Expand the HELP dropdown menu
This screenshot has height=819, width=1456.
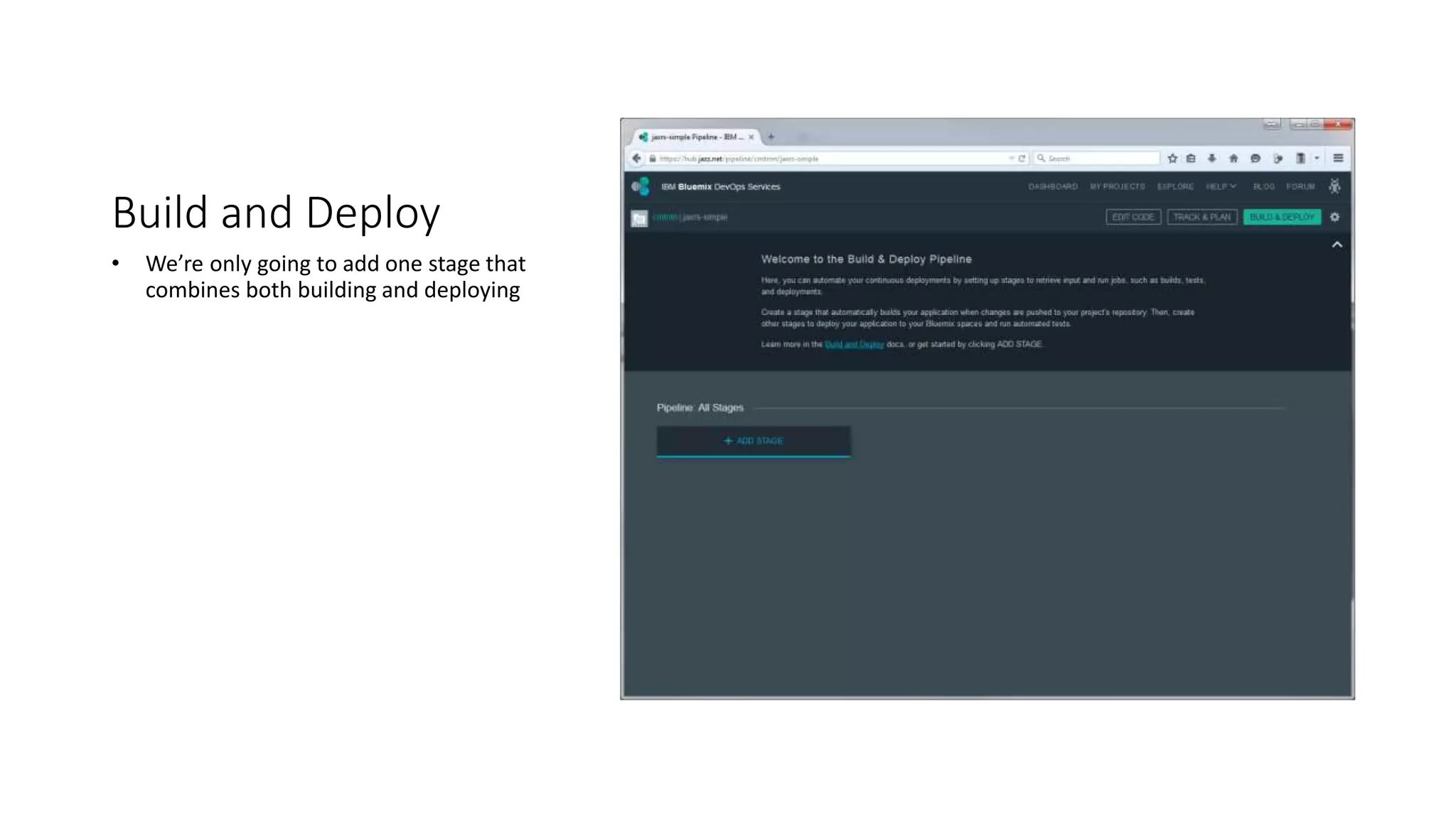[x=1221, y=186]
